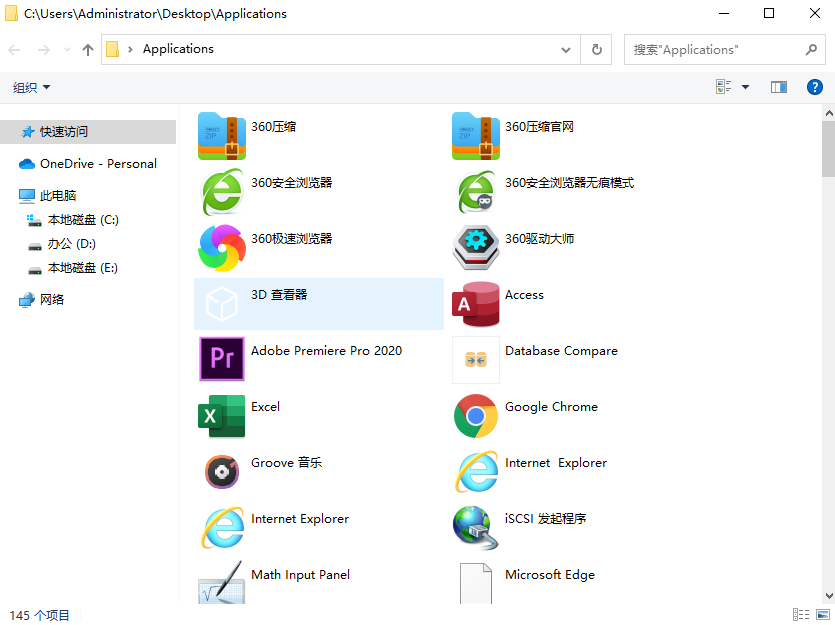Screen dimensions: 835x625
Task: Select 快速访问 in navigation pane
Action: (64, 132)
